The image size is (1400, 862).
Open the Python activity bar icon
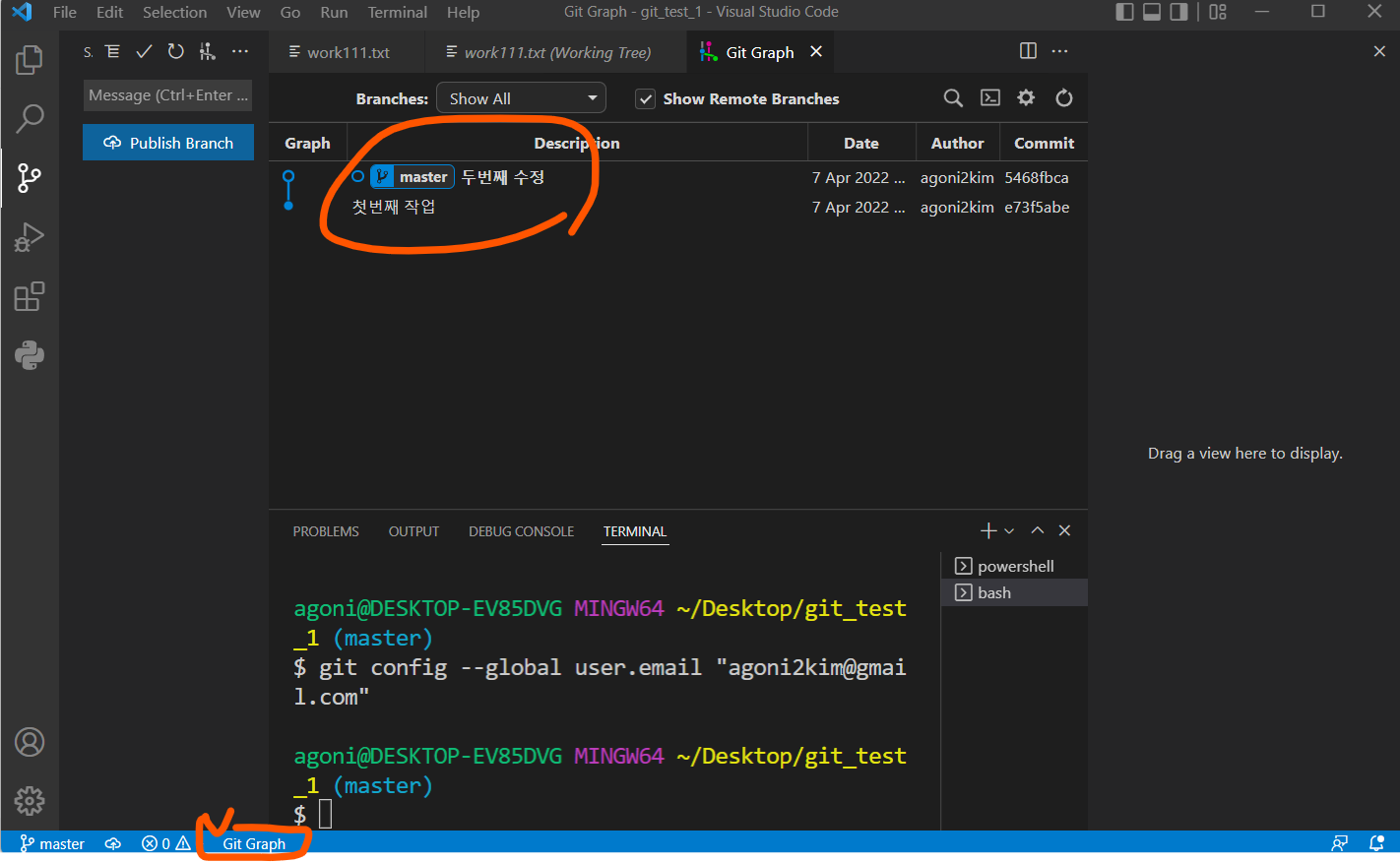tap(30, 355)
